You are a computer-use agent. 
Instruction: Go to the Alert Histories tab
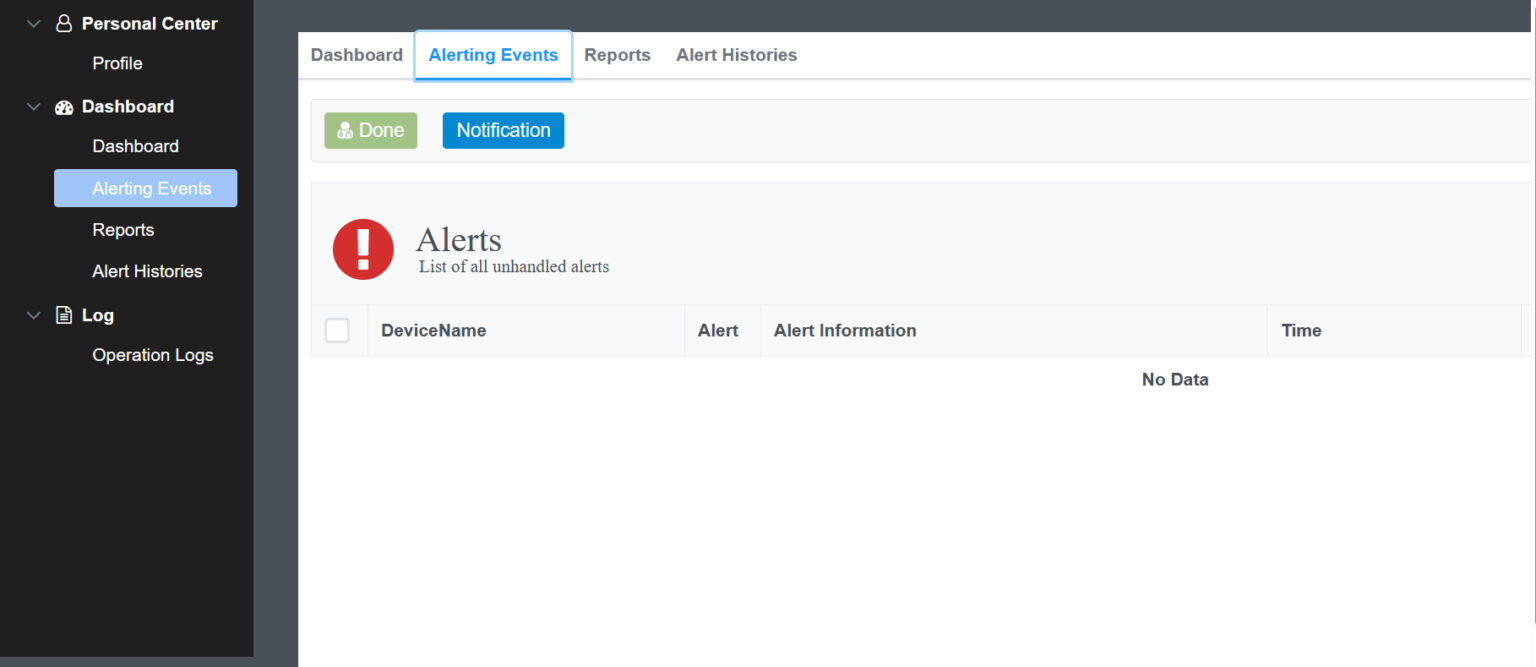click(x=736, y=55)
